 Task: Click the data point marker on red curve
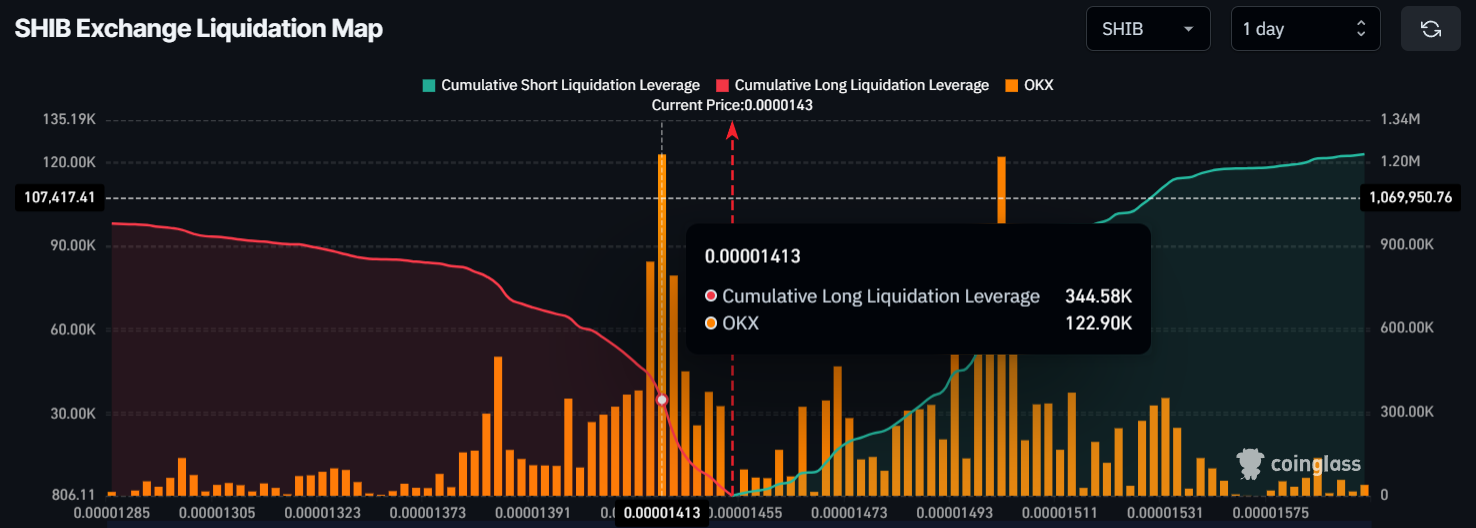coord(661,400)
